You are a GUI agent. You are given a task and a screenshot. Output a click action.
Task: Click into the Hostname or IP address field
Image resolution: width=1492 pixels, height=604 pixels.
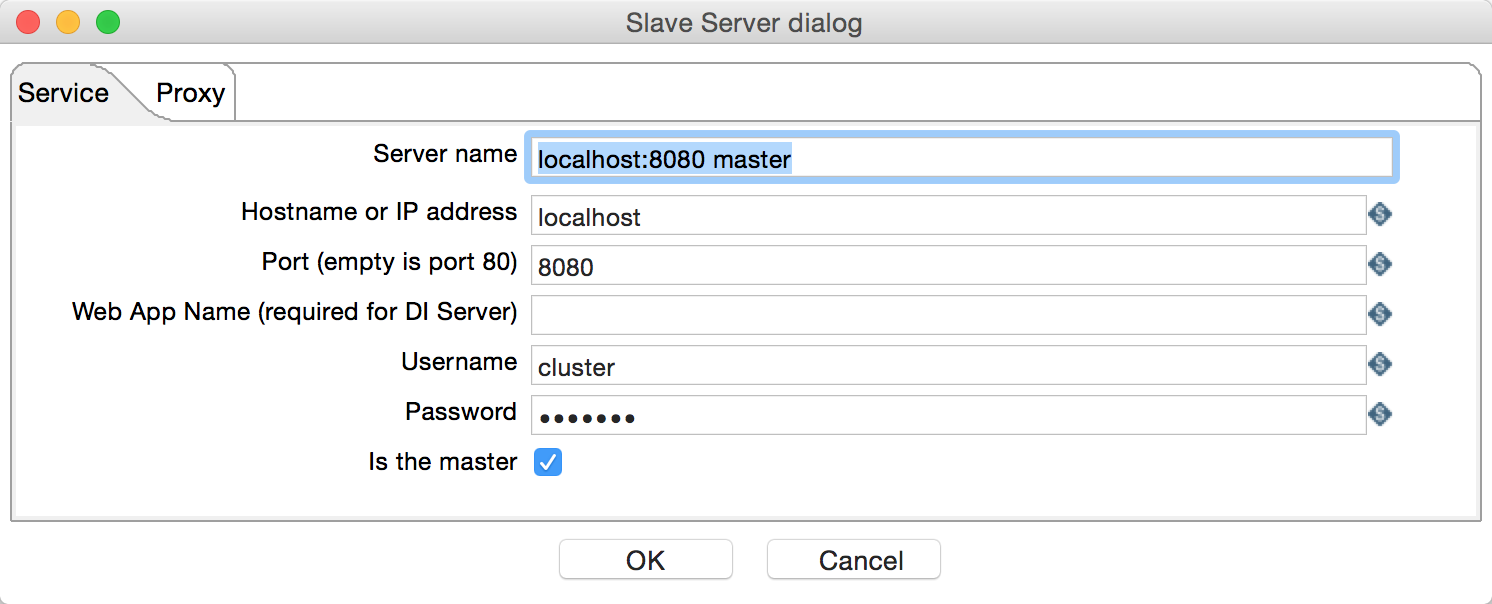pos(947,216)
